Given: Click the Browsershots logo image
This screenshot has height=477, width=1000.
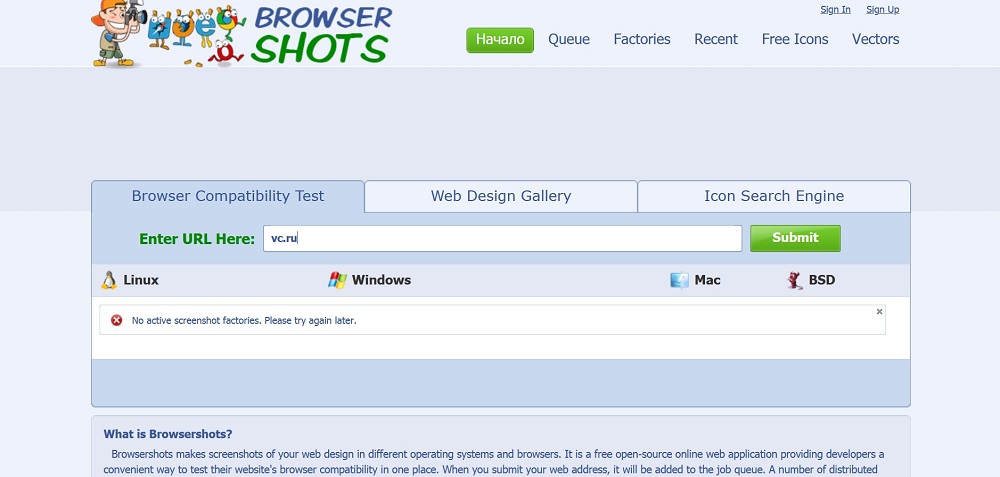Looking at the screenshot, I should [x=242, y=33].
